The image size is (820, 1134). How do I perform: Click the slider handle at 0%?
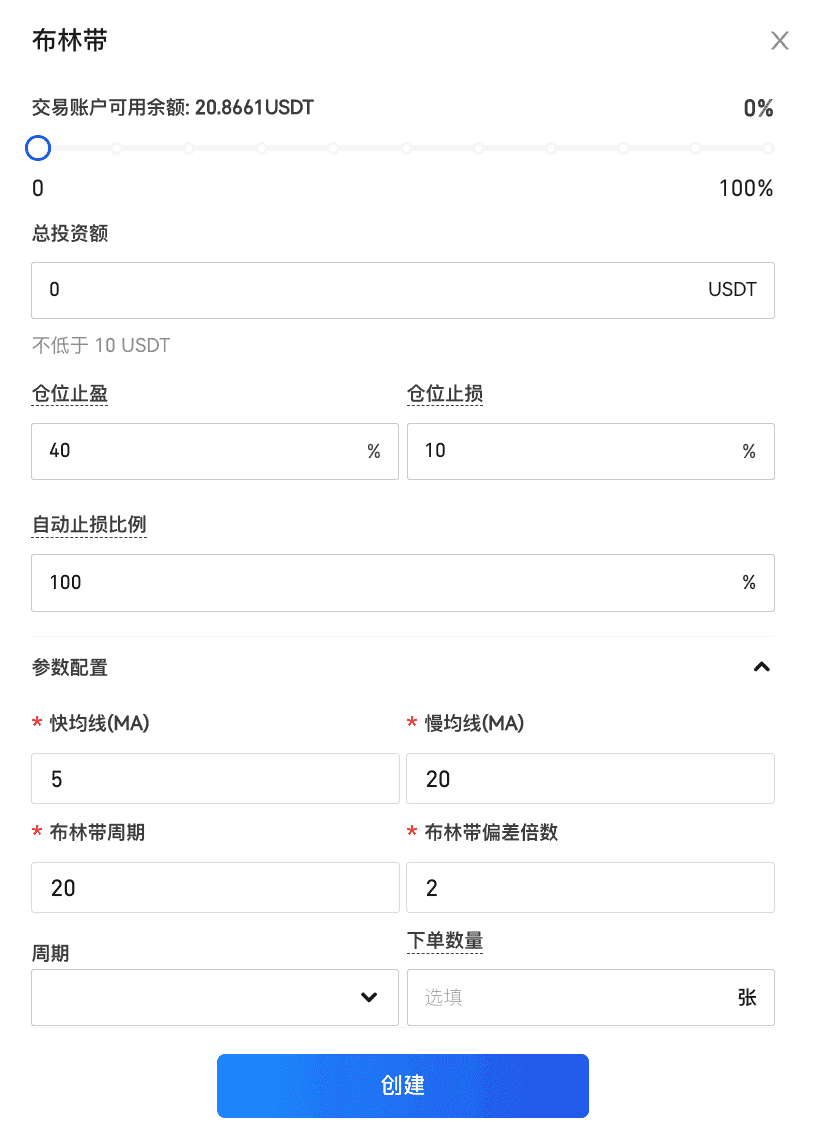[x=38, y=149]
